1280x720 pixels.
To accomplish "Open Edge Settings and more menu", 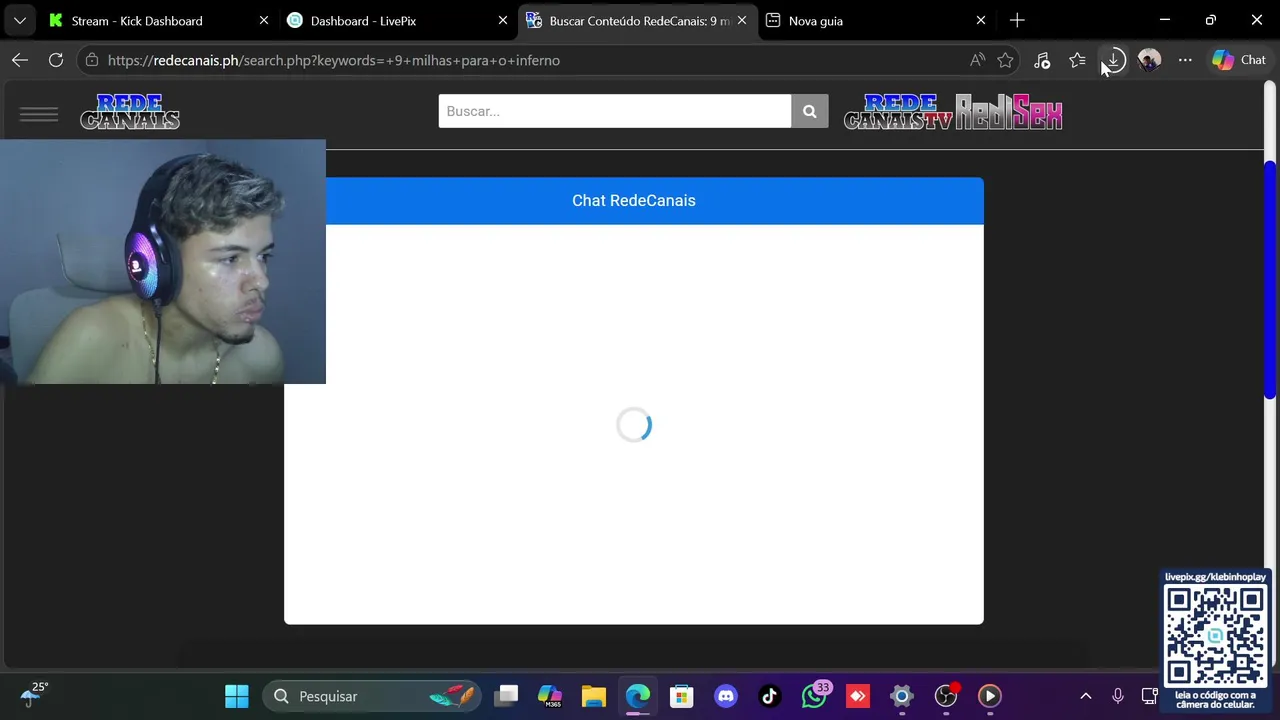I will [x=1185, y=60].
